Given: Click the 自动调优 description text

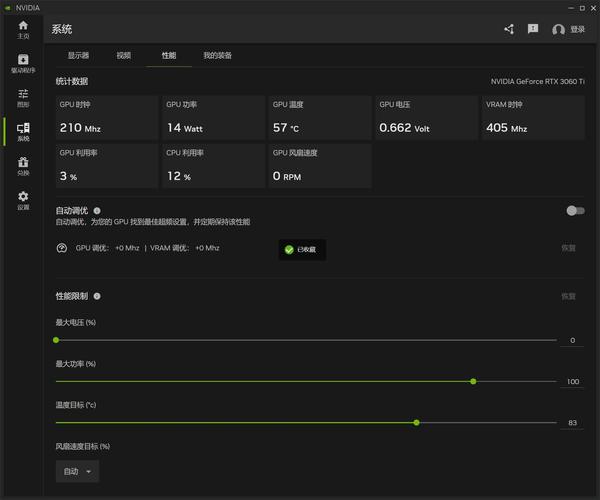Looking at the screenshot, I should (153, 222).
